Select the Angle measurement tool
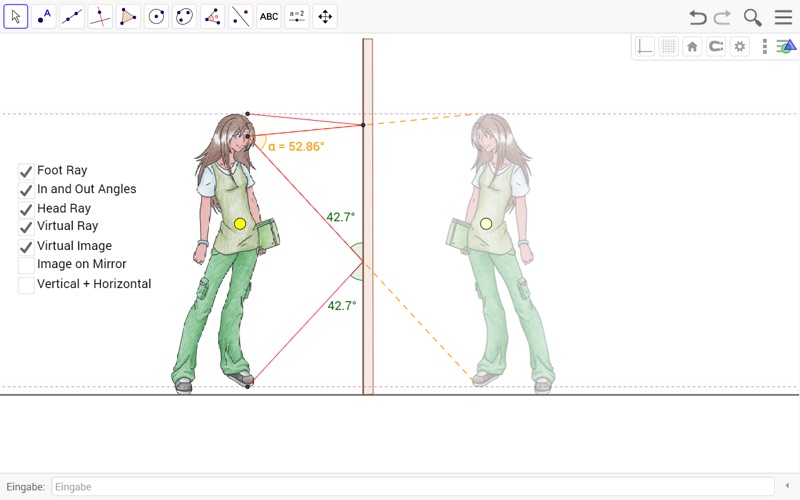Image resolution: width=800 pixels, height=500 pixels. point(213,16)
